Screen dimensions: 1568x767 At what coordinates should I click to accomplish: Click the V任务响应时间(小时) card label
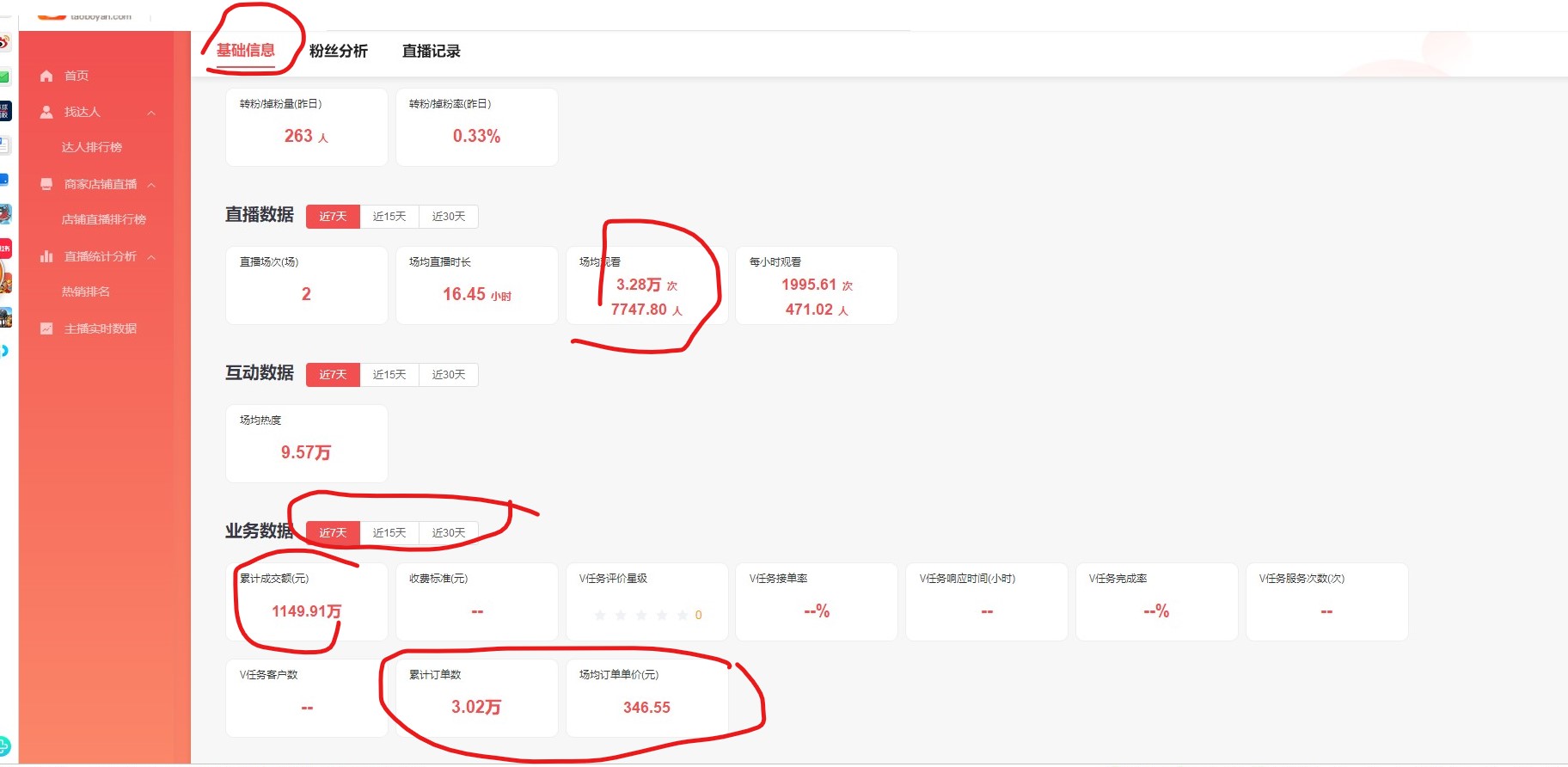coord(967,579)
